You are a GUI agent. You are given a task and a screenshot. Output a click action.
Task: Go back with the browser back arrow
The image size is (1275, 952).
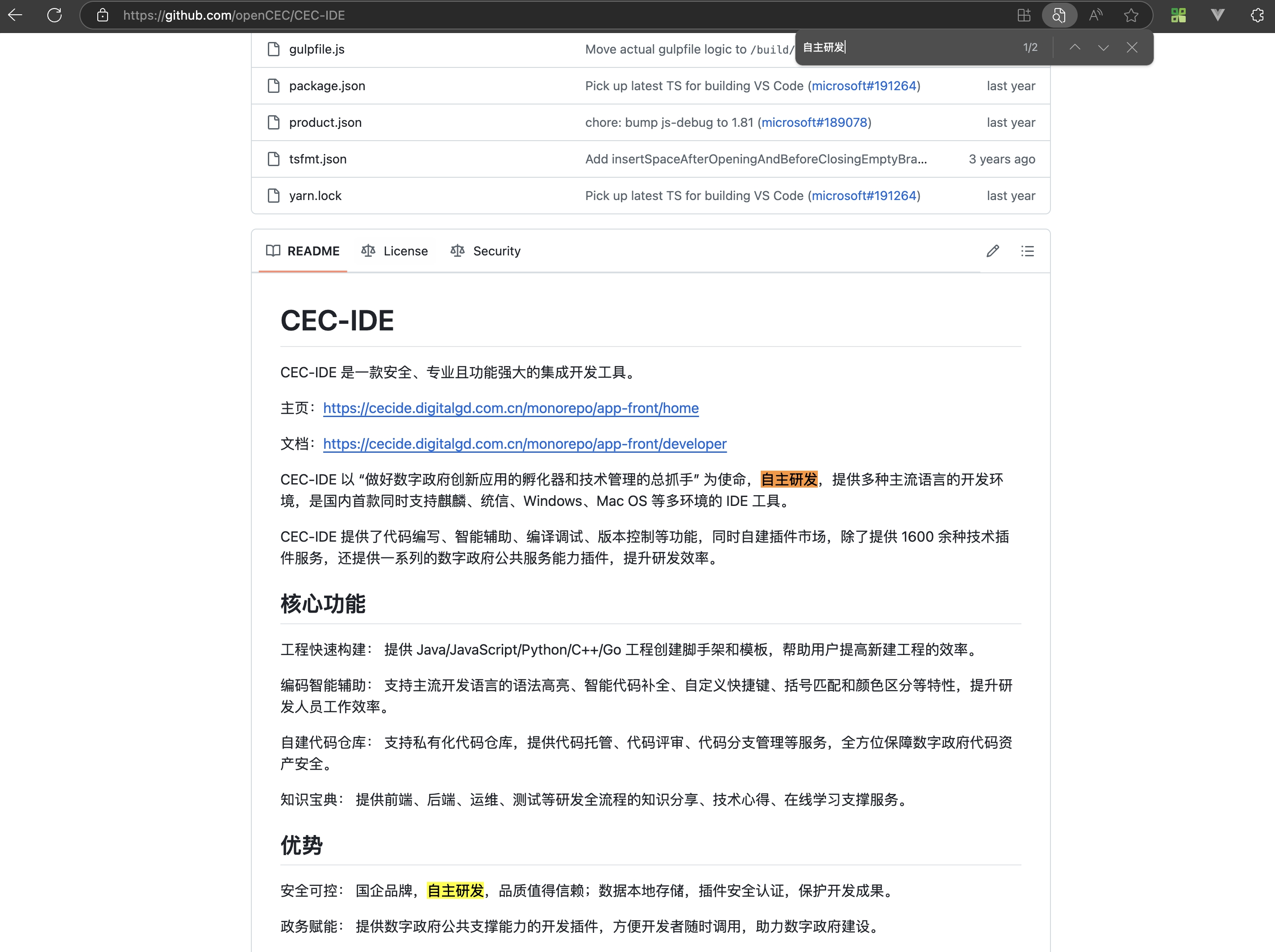(16, 15)
